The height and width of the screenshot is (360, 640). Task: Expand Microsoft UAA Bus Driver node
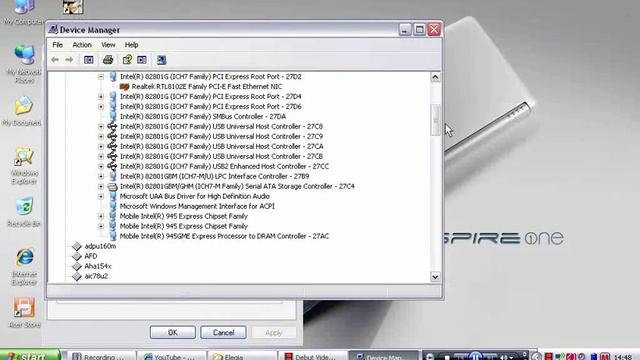click(x=101, y=196)
